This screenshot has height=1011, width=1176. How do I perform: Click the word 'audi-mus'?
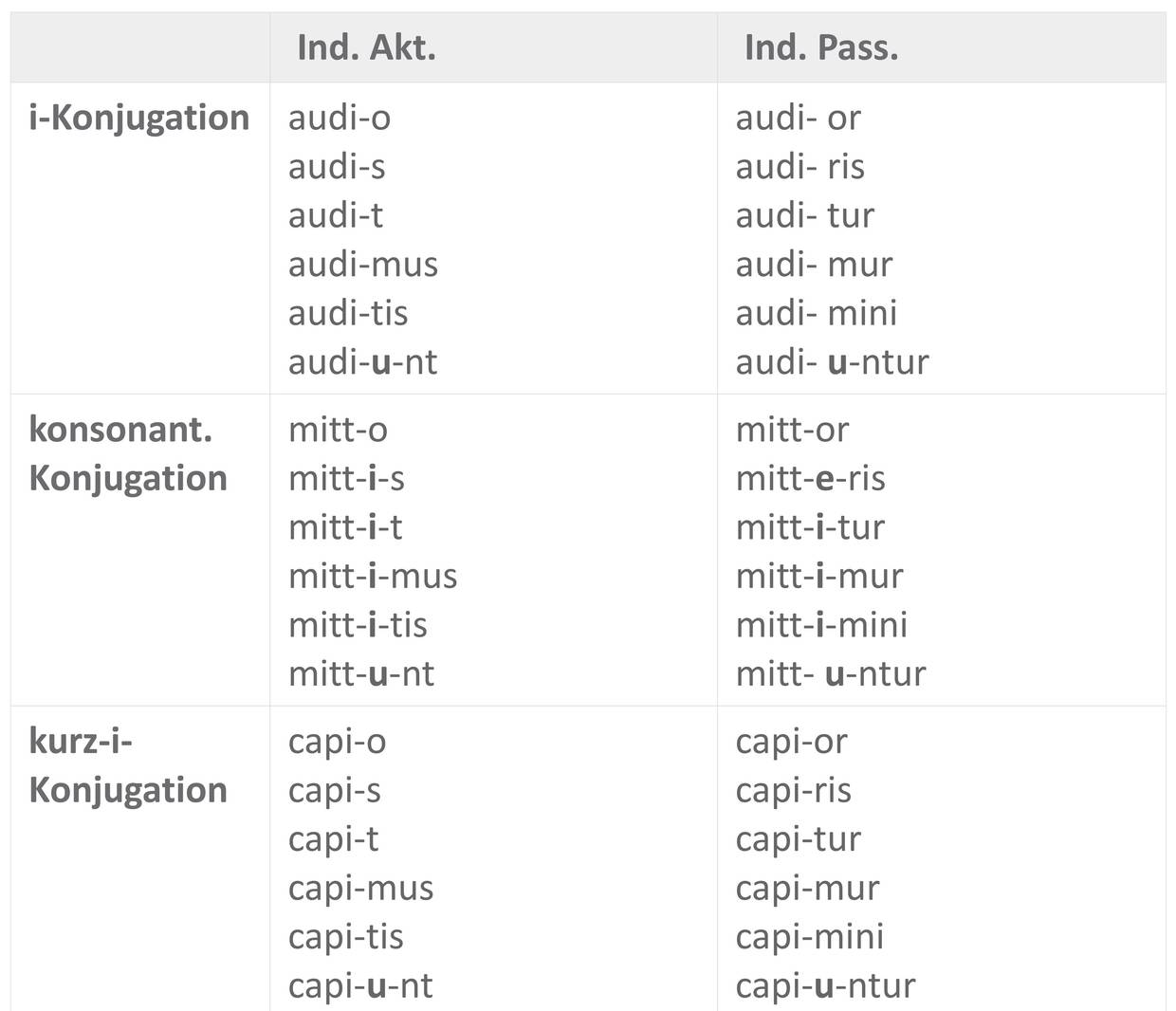(x=362, y=265)
